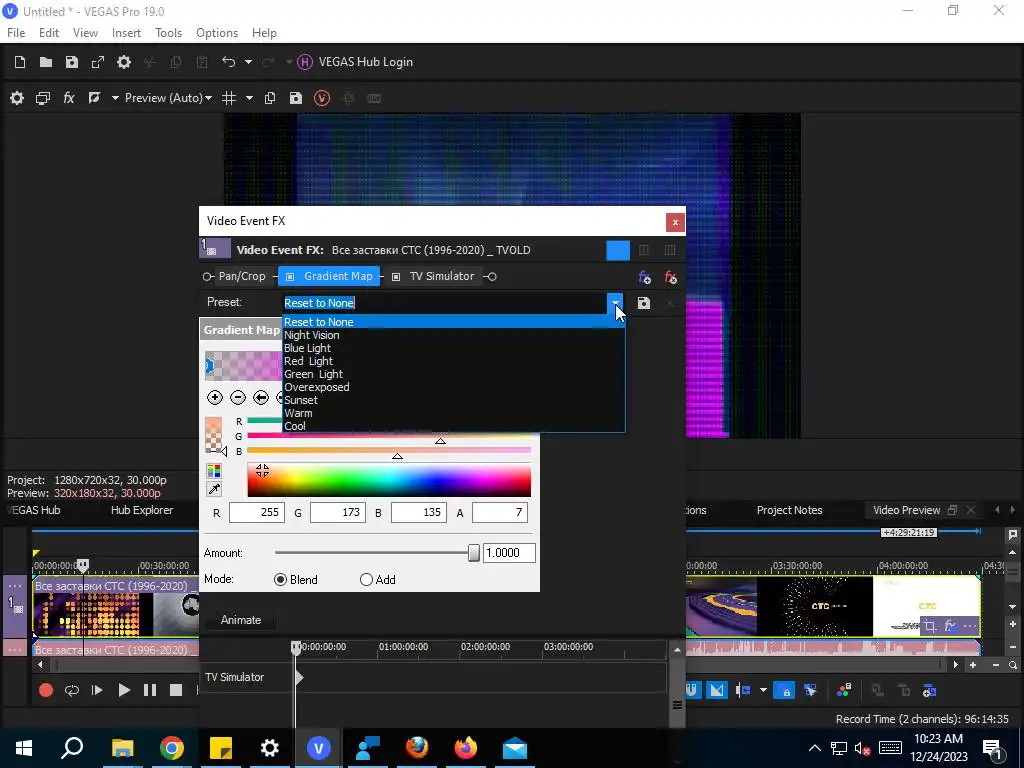
Task: Remove selected plug-in fx icon
Action: coord(670,277)
